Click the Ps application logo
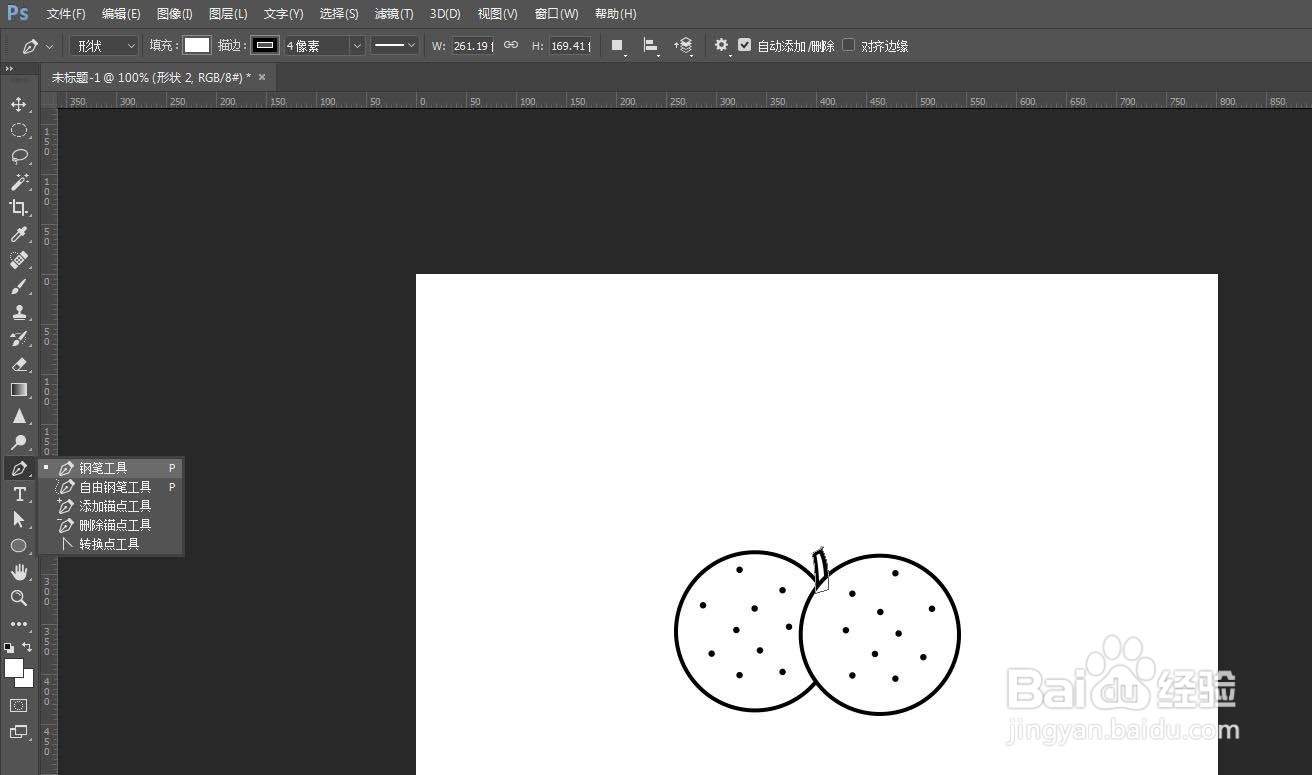1312x775 pixels. point(18,13)
